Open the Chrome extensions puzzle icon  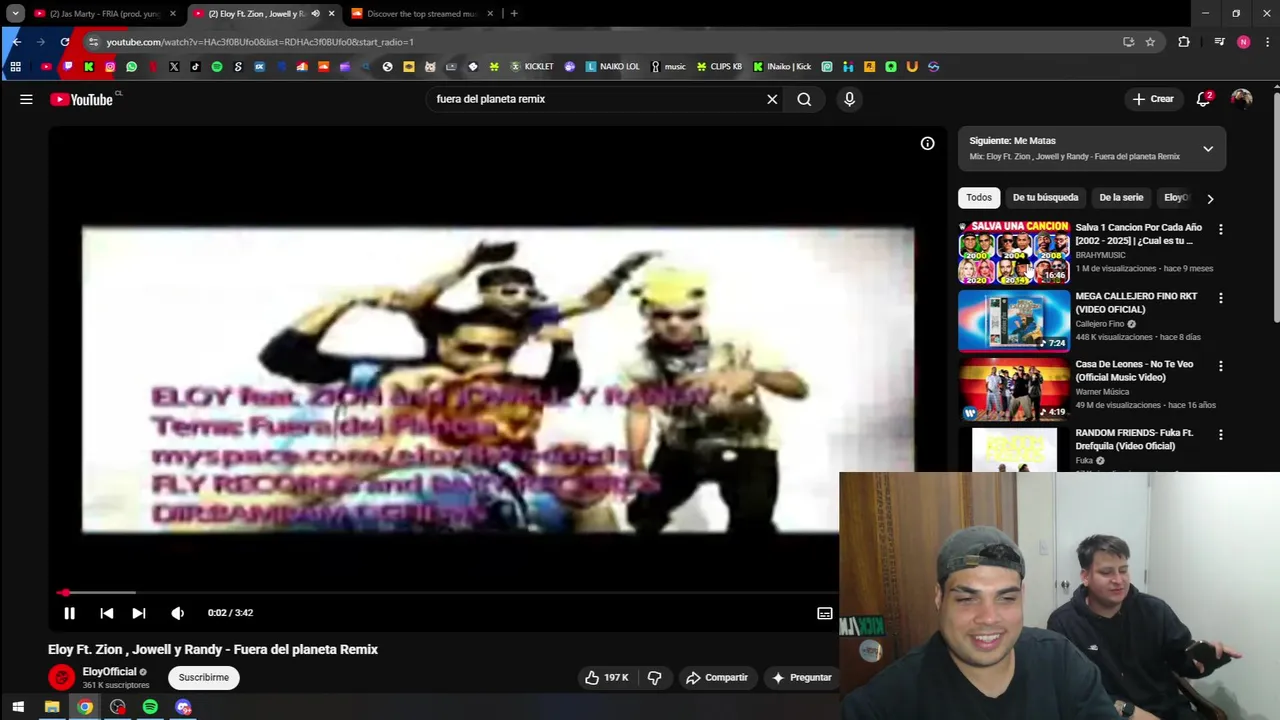click(1184, 42)
